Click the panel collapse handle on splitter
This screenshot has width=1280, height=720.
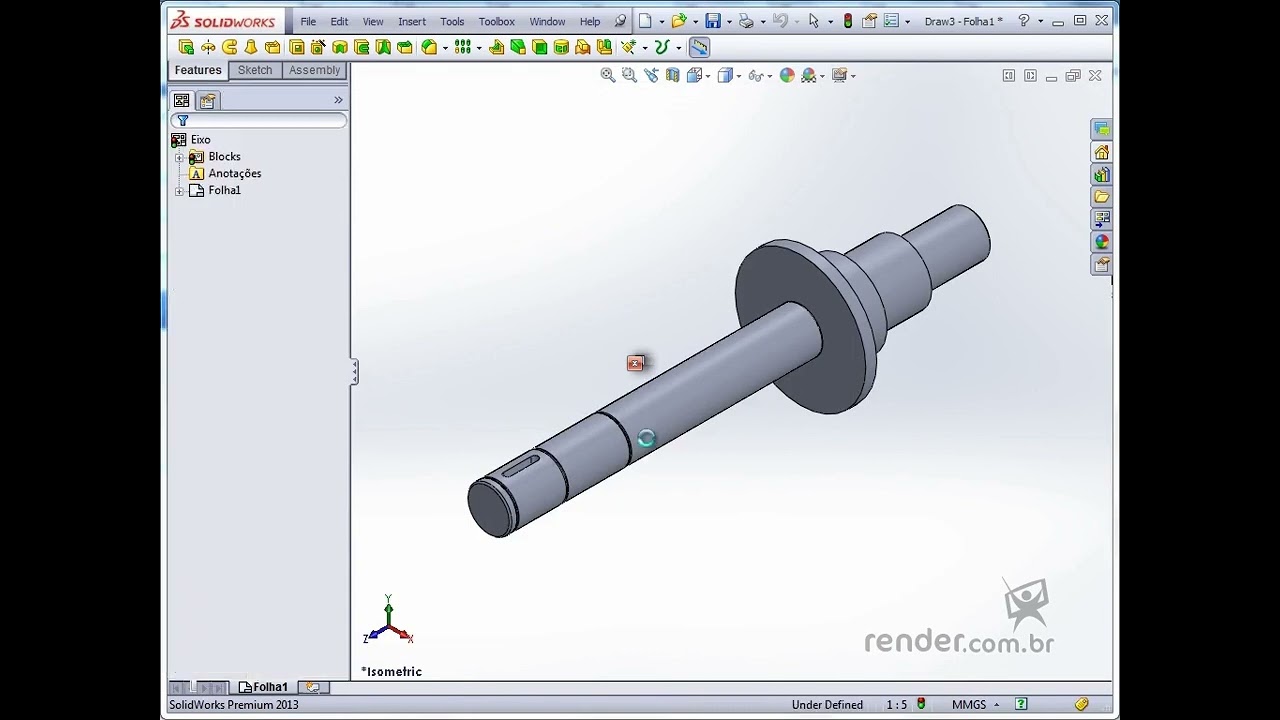point(354,372)
